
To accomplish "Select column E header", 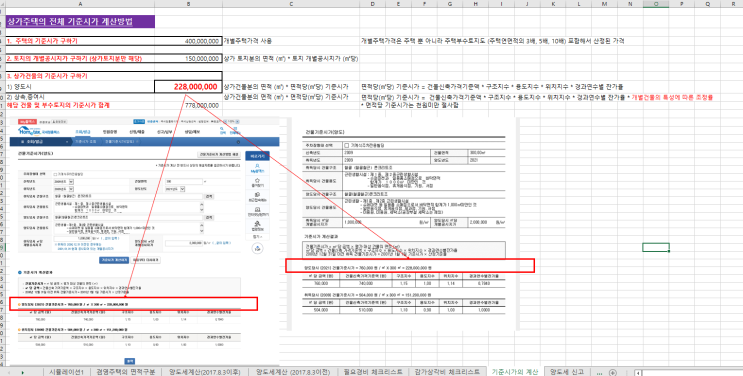I will 398,4.
